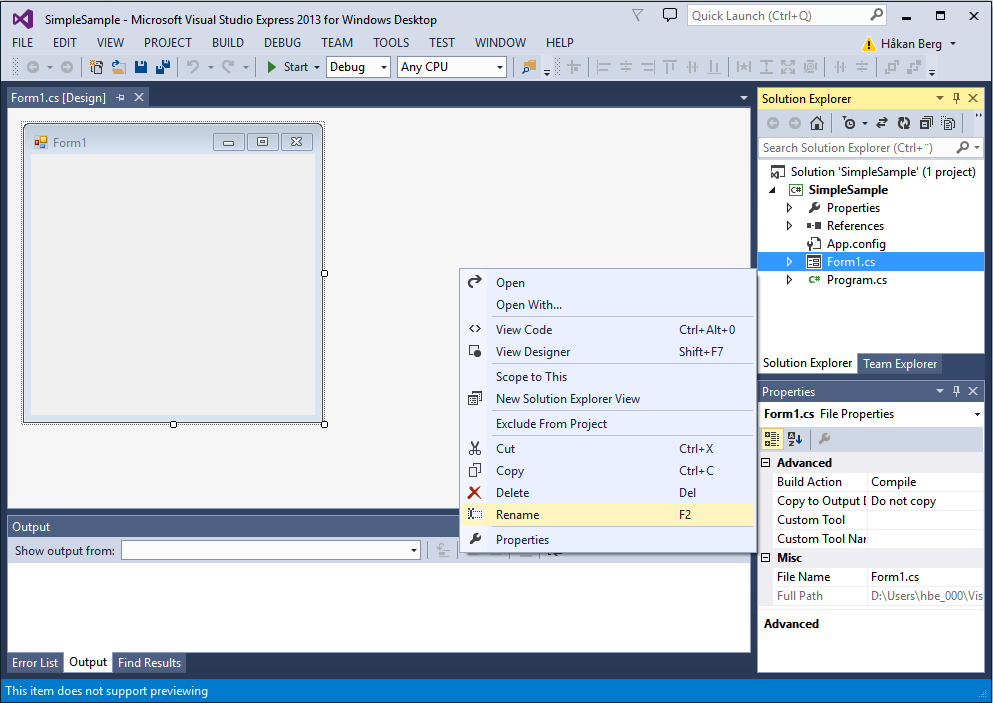Toggle auto-hide pin on Solution Explorer panel
993x703 pixels.
tap(956, 98)
